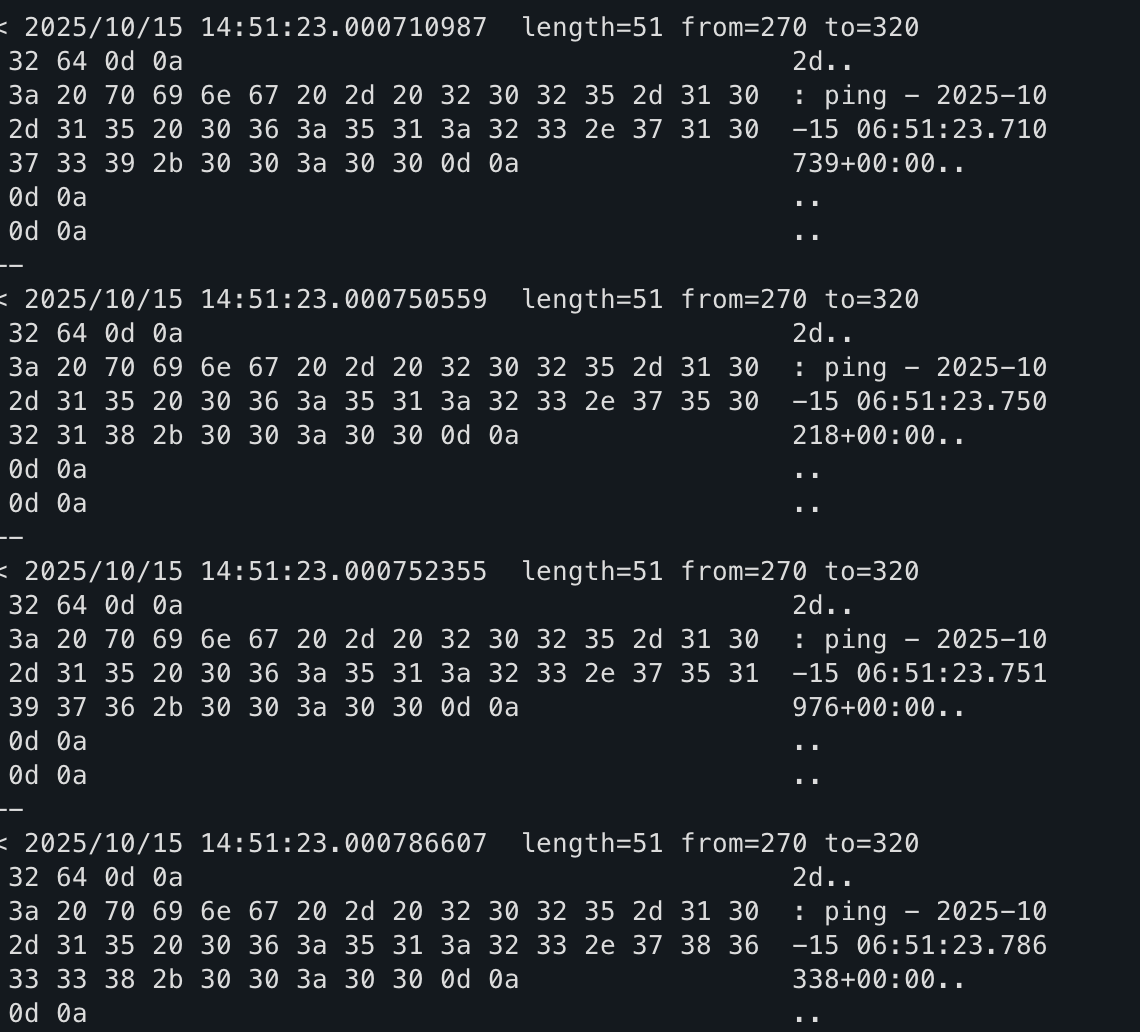Screen dimensions: 1140x1032
Task: Click "length=51" in the 14:51:23.000752355 header
Action: (592, 571)
